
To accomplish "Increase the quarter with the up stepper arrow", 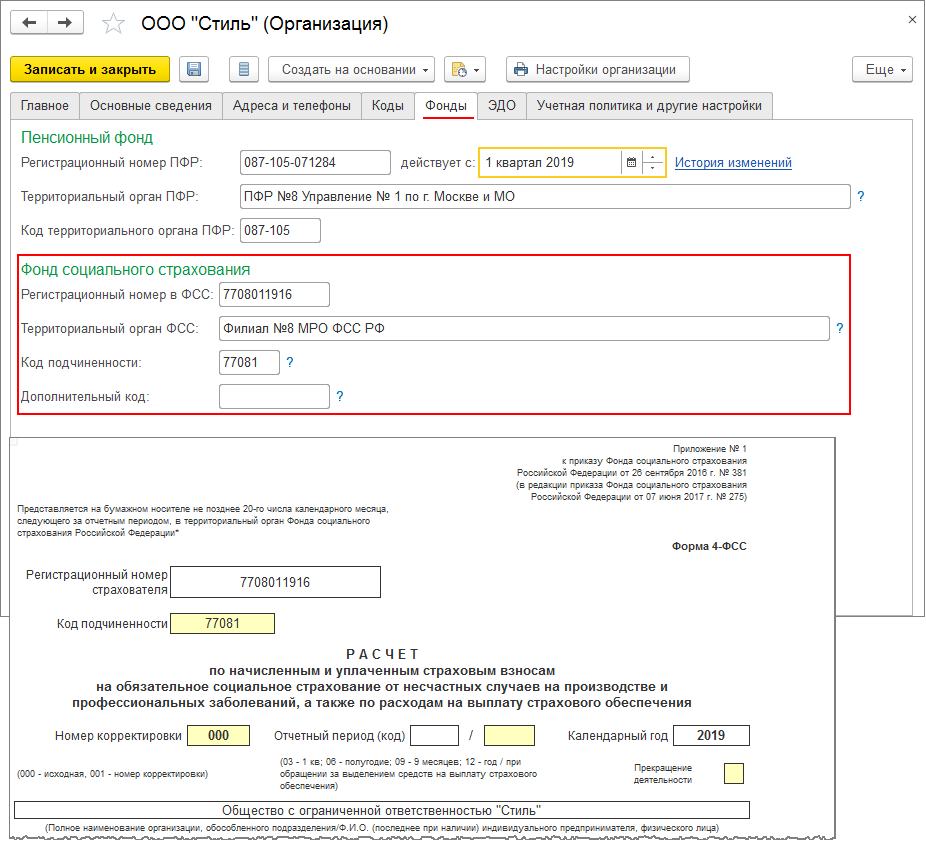I will click(x=653, y=157).
